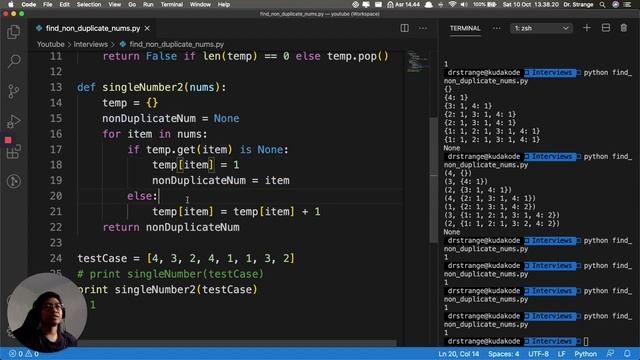Image resolution: width=640 pixels, height=360 pixels.
Task: Open editor More Actions ellipsis
Action: [x=422, y=28]
